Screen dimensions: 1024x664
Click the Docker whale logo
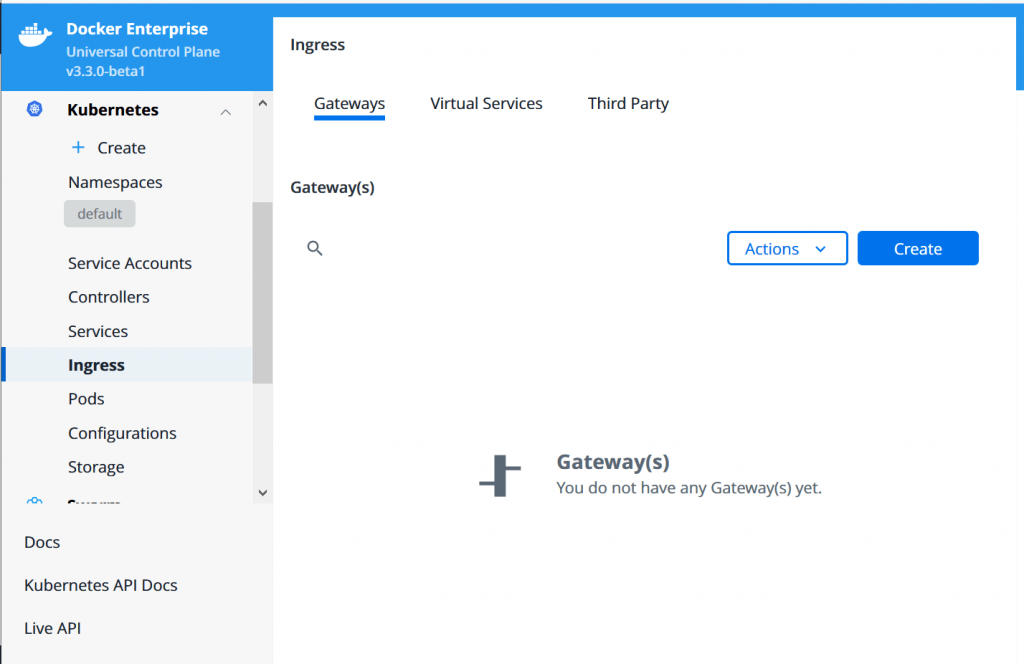tap(35, 35)
